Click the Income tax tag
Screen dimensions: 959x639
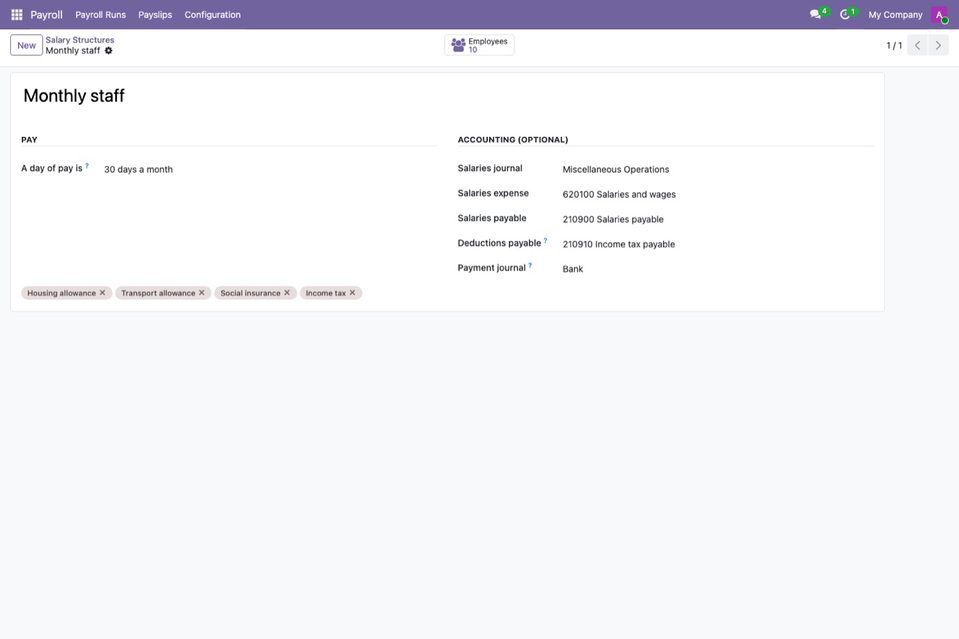[x=325, y=293]
